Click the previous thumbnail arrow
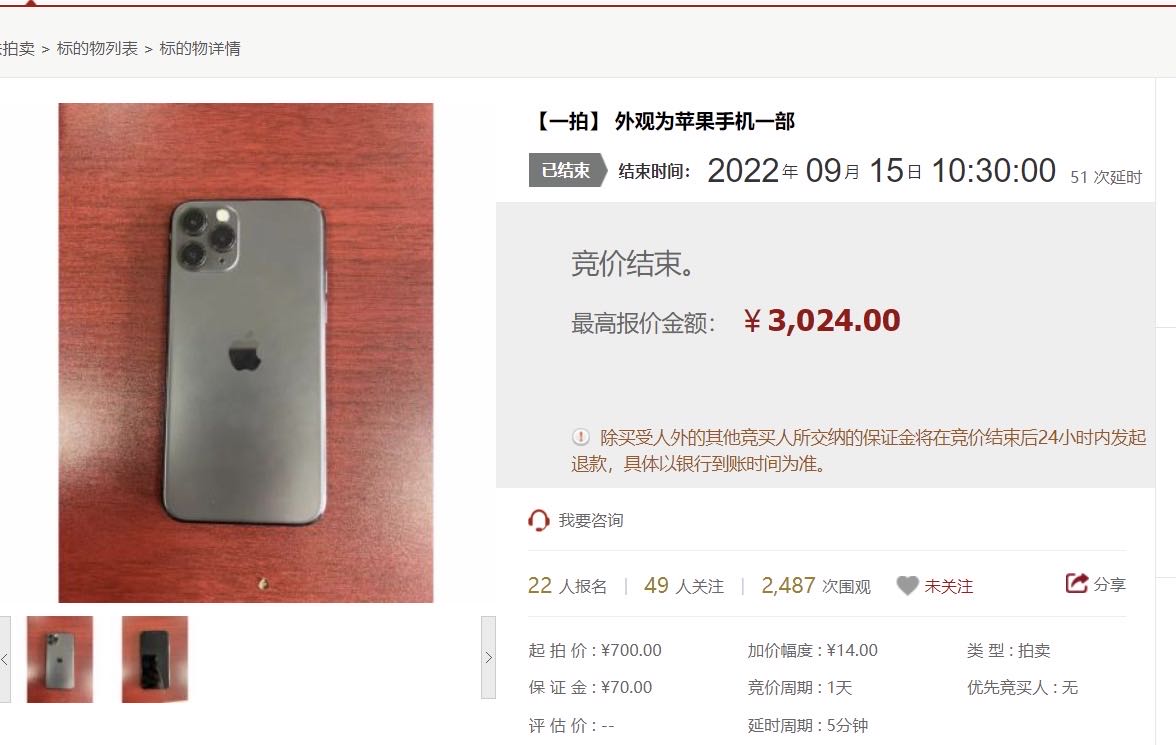 (x=4, y=659)
